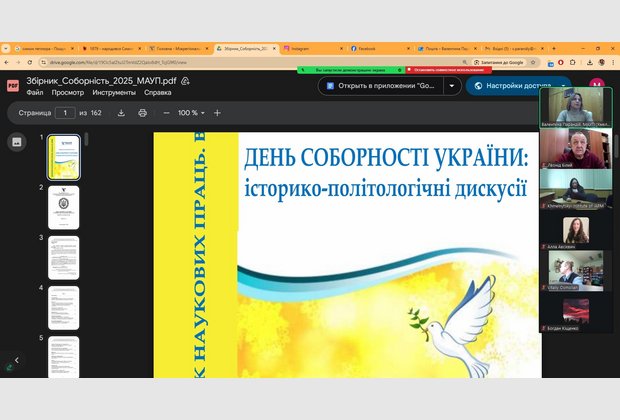620x420 pixels.
Task: Click the print document icon
Action: point(143,113)
